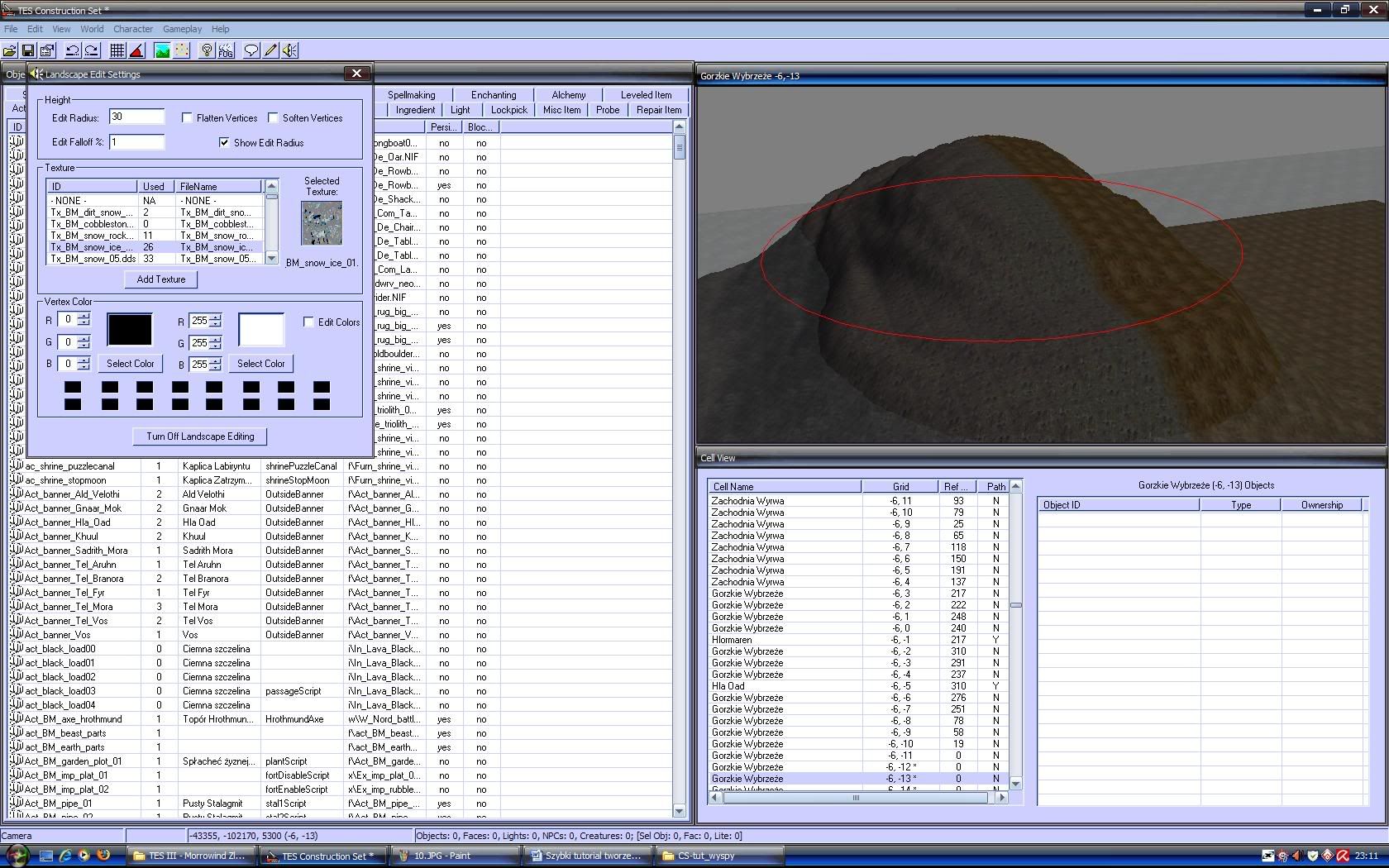Click the Open file toolbar icon
The height and width of the screenshot is (868, 1389).
click(x=10, y=50)
